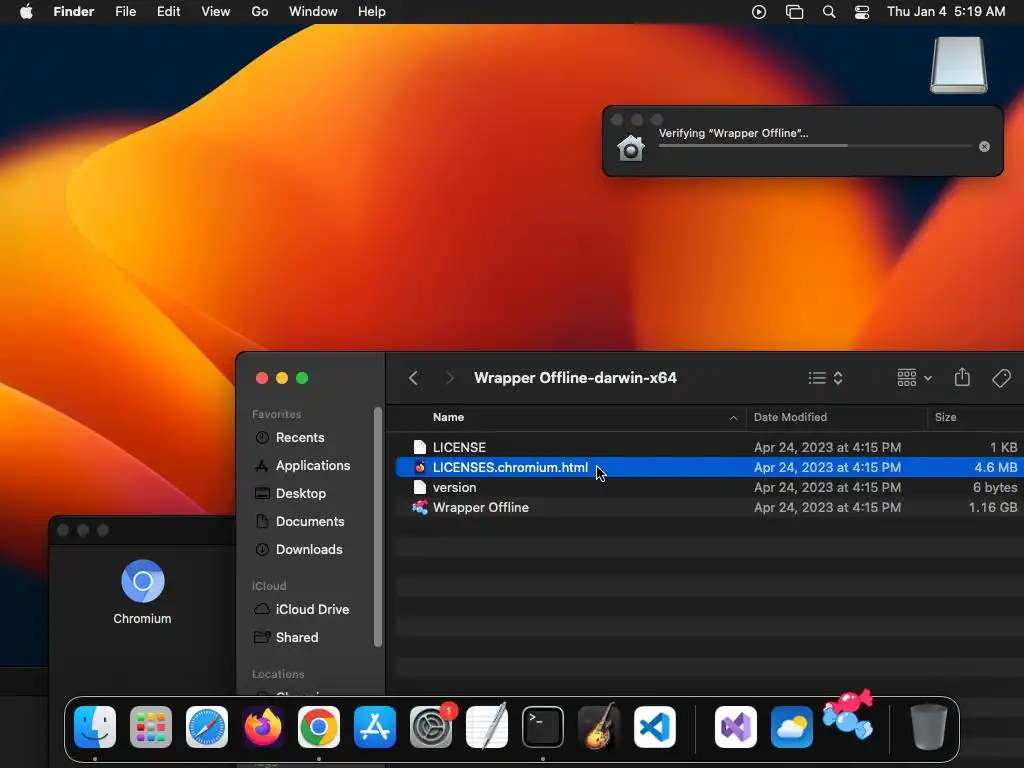Cancel the Wrapper Offline verification
Image resolution: width=1024 pixels, height=768 pixels.
[984, 146]
